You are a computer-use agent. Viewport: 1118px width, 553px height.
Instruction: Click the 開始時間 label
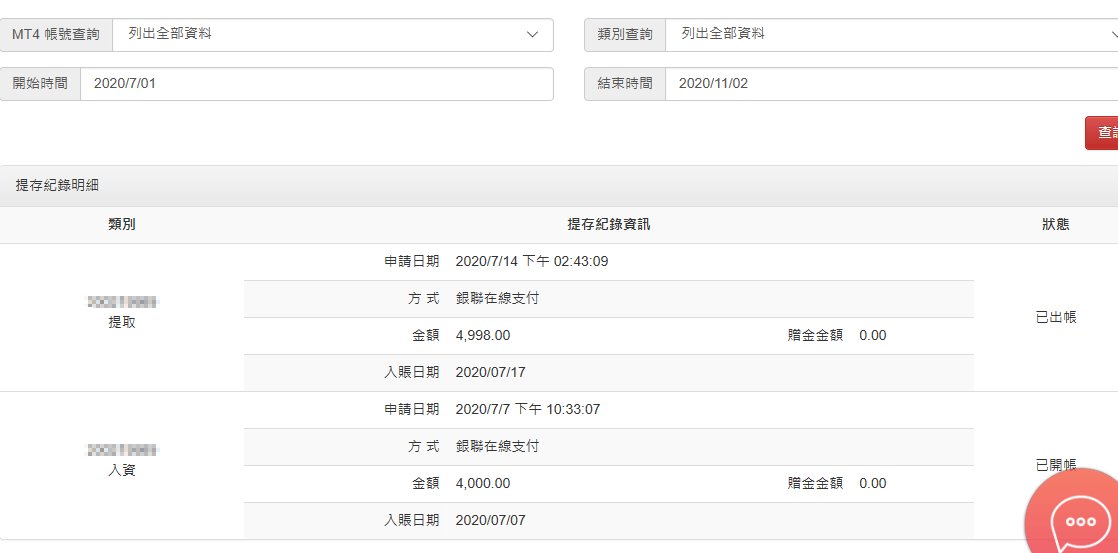[40, 84]
